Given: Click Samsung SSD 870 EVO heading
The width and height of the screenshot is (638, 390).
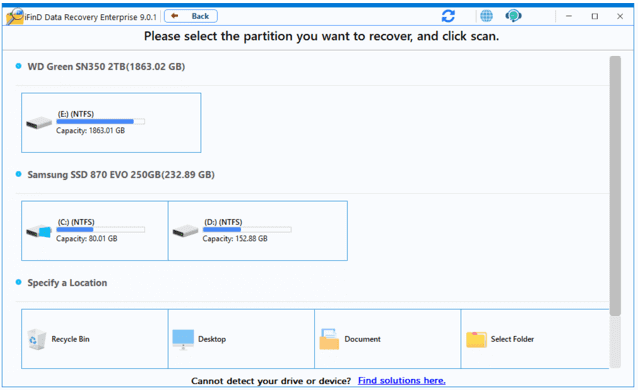Looking at the screenshot, I should pos(121,175).
